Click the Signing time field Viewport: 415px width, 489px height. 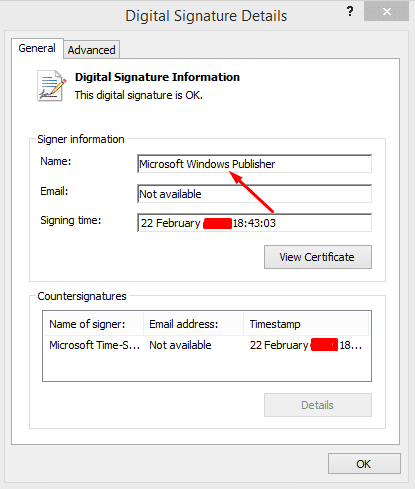[x=254, y=223]
